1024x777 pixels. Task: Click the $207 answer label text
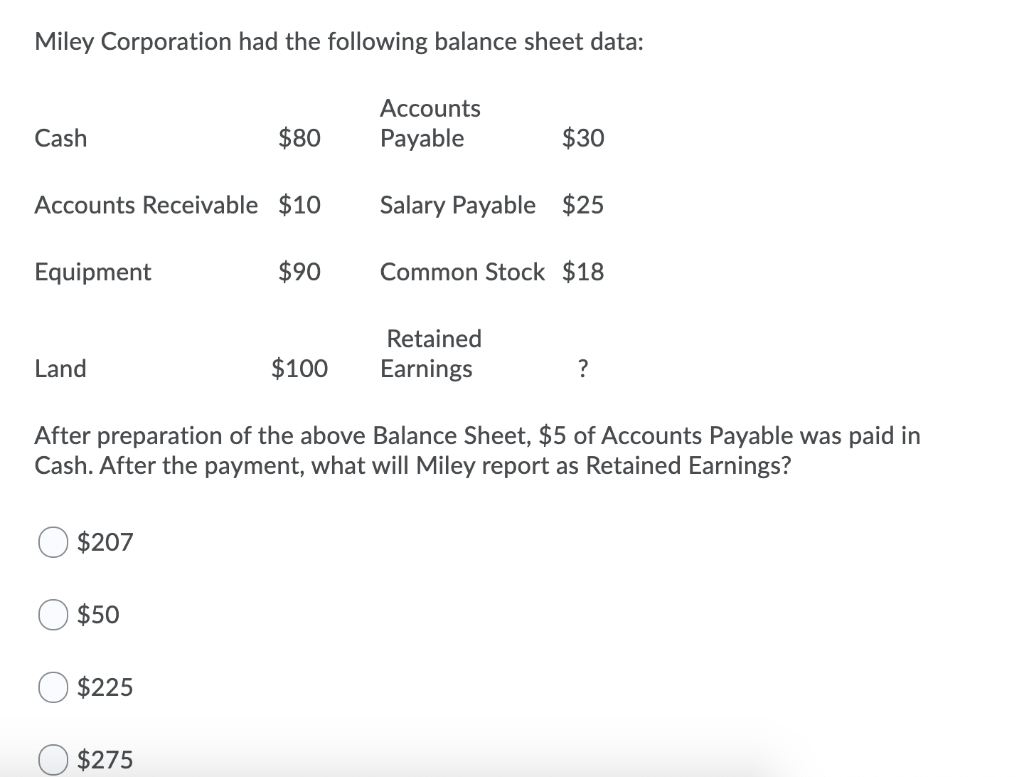click(x=105, y=542)
